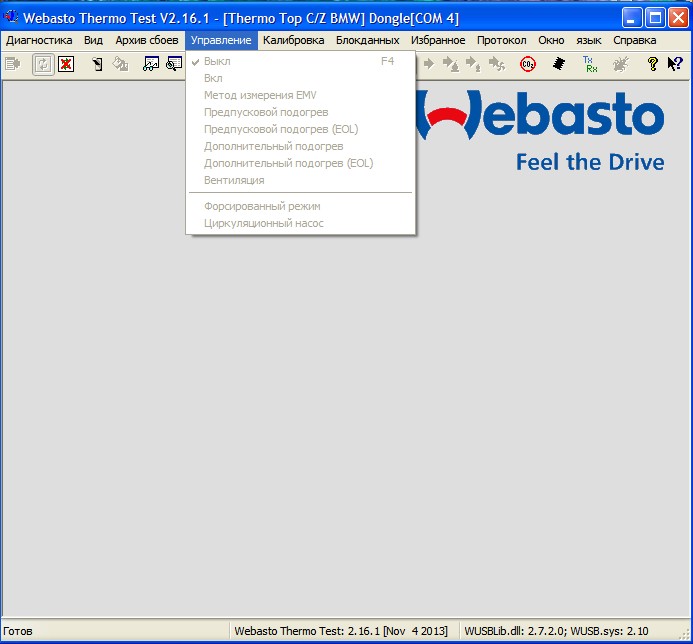Click the magnifier search window icon
This screenshot has height=644, width=693.
[174, 65]
